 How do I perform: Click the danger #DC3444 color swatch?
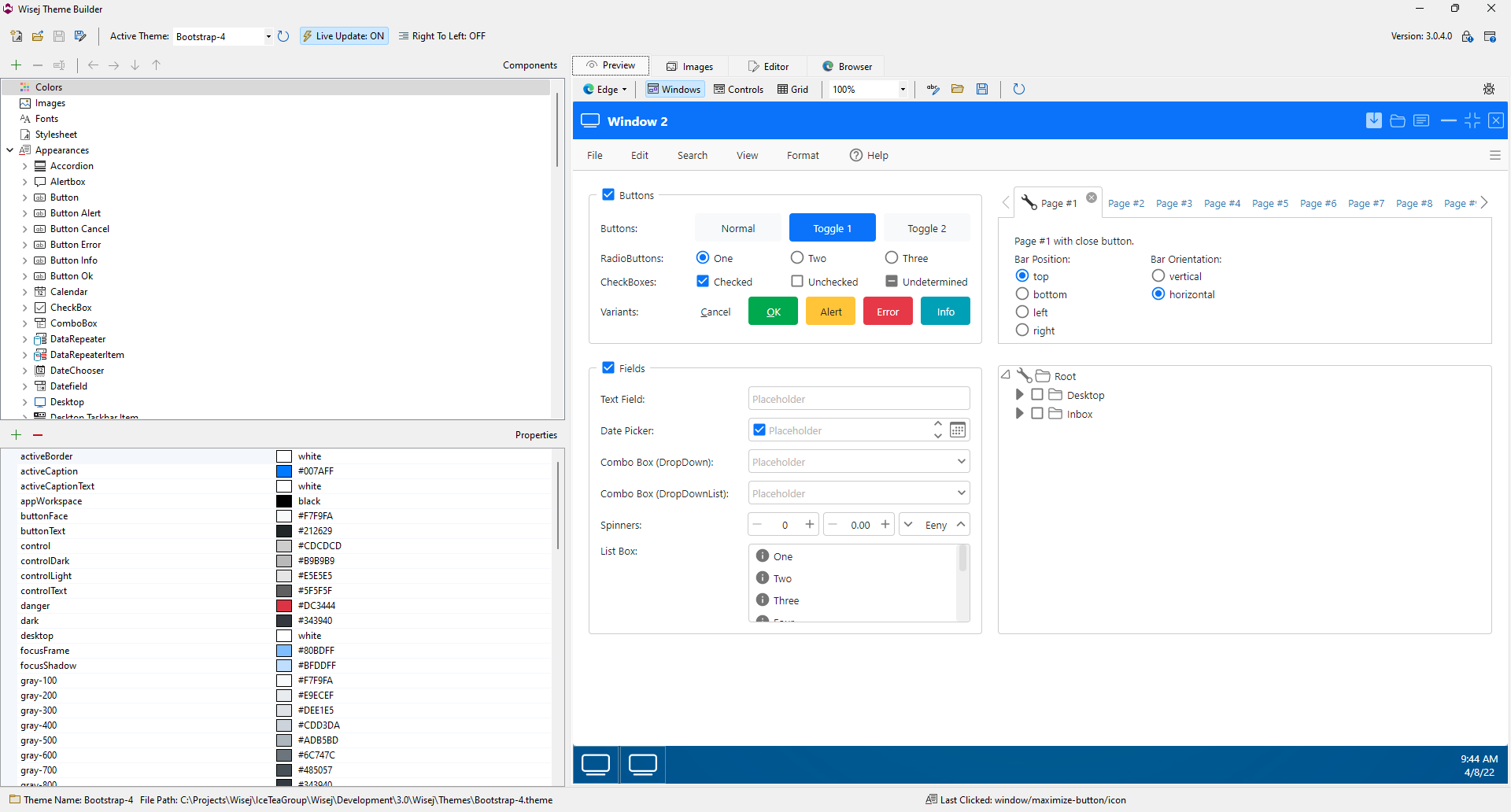[284, 606]
